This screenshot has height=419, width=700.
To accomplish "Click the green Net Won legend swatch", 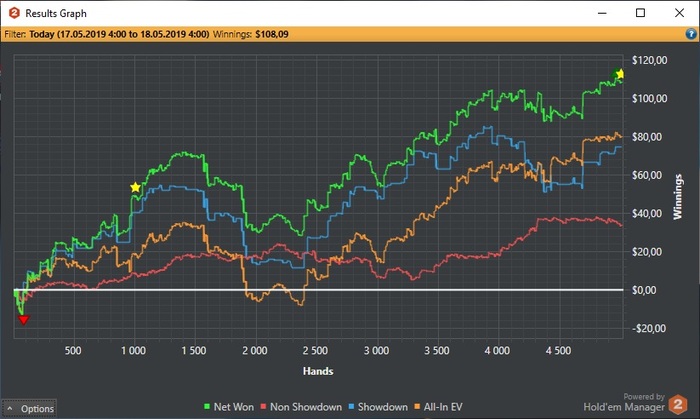I will coord(207,407).
